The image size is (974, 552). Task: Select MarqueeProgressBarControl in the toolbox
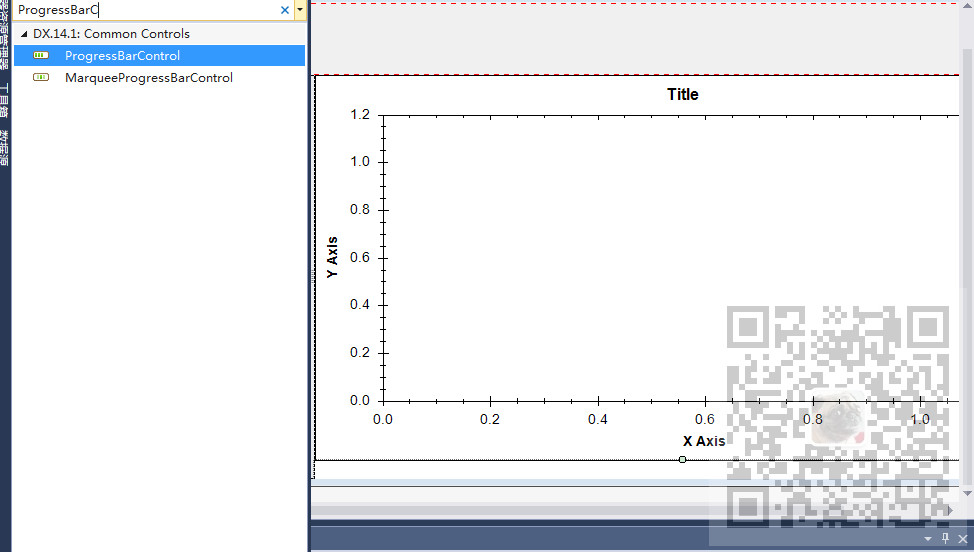[x=160, y=78]
